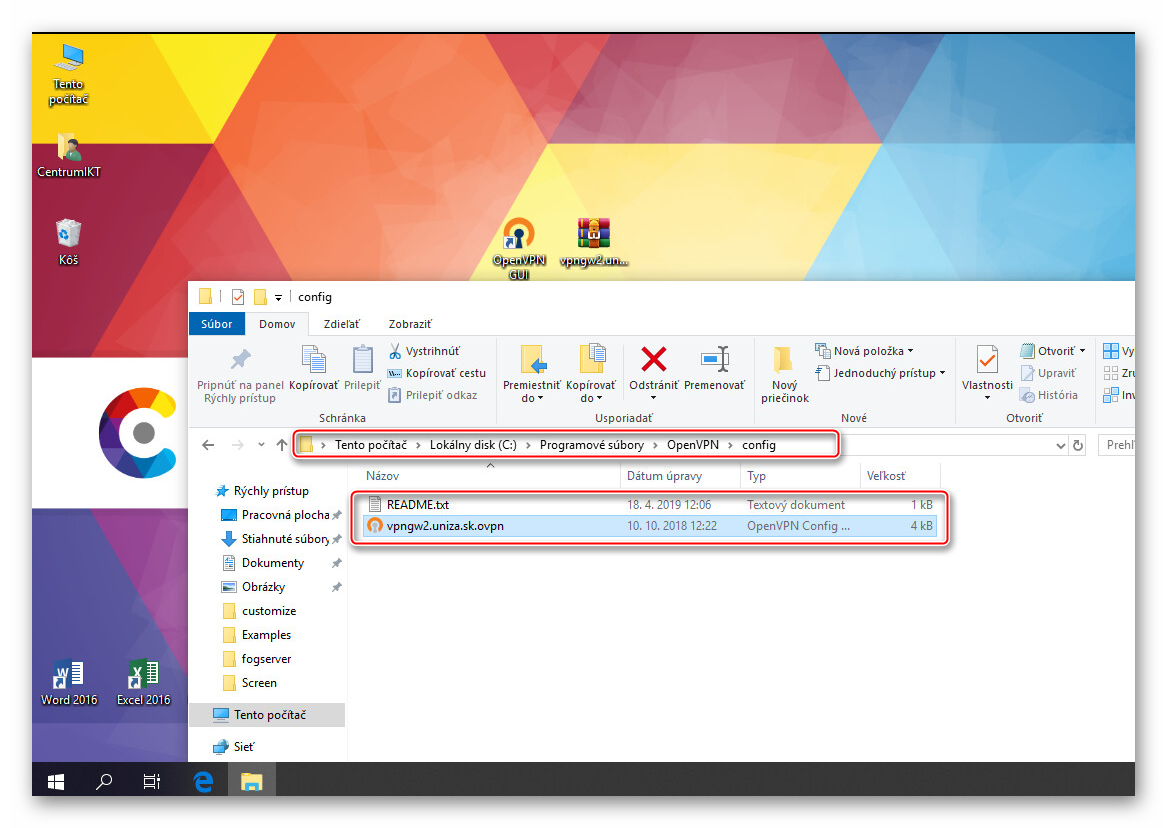Select Dokumenty in the navigation pane
Viewport: 1167px width, 828px height.
tap(272, 563)
